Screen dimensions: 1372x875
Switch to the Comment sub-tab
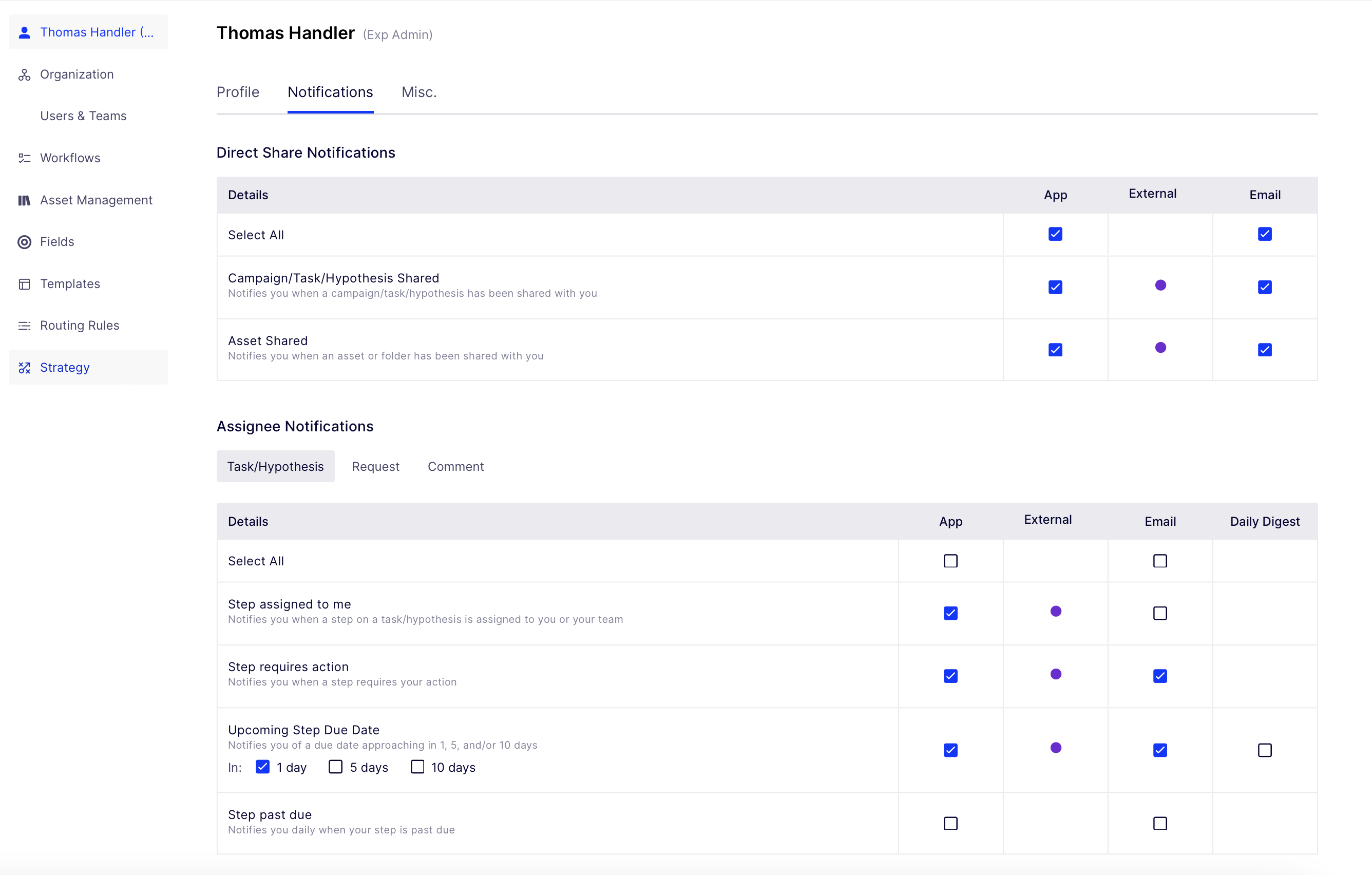point(455,467)
